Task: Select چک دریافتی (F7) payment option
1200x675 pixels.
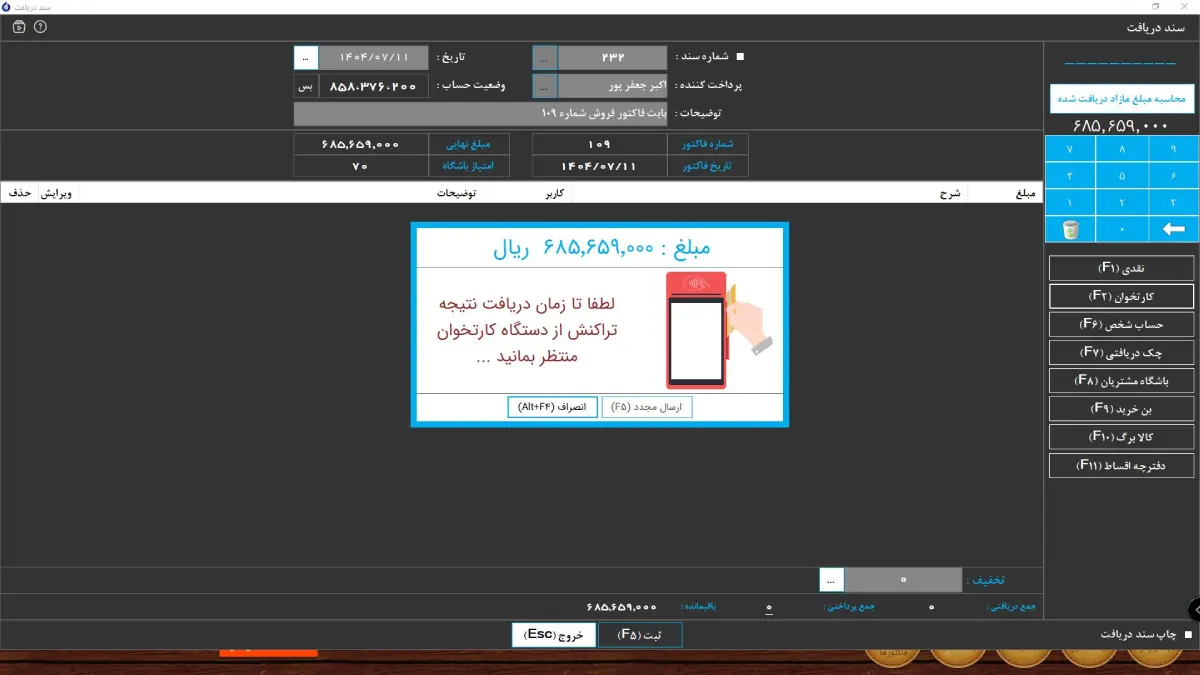Action: pyautogui.click(x=1121, y=352)
